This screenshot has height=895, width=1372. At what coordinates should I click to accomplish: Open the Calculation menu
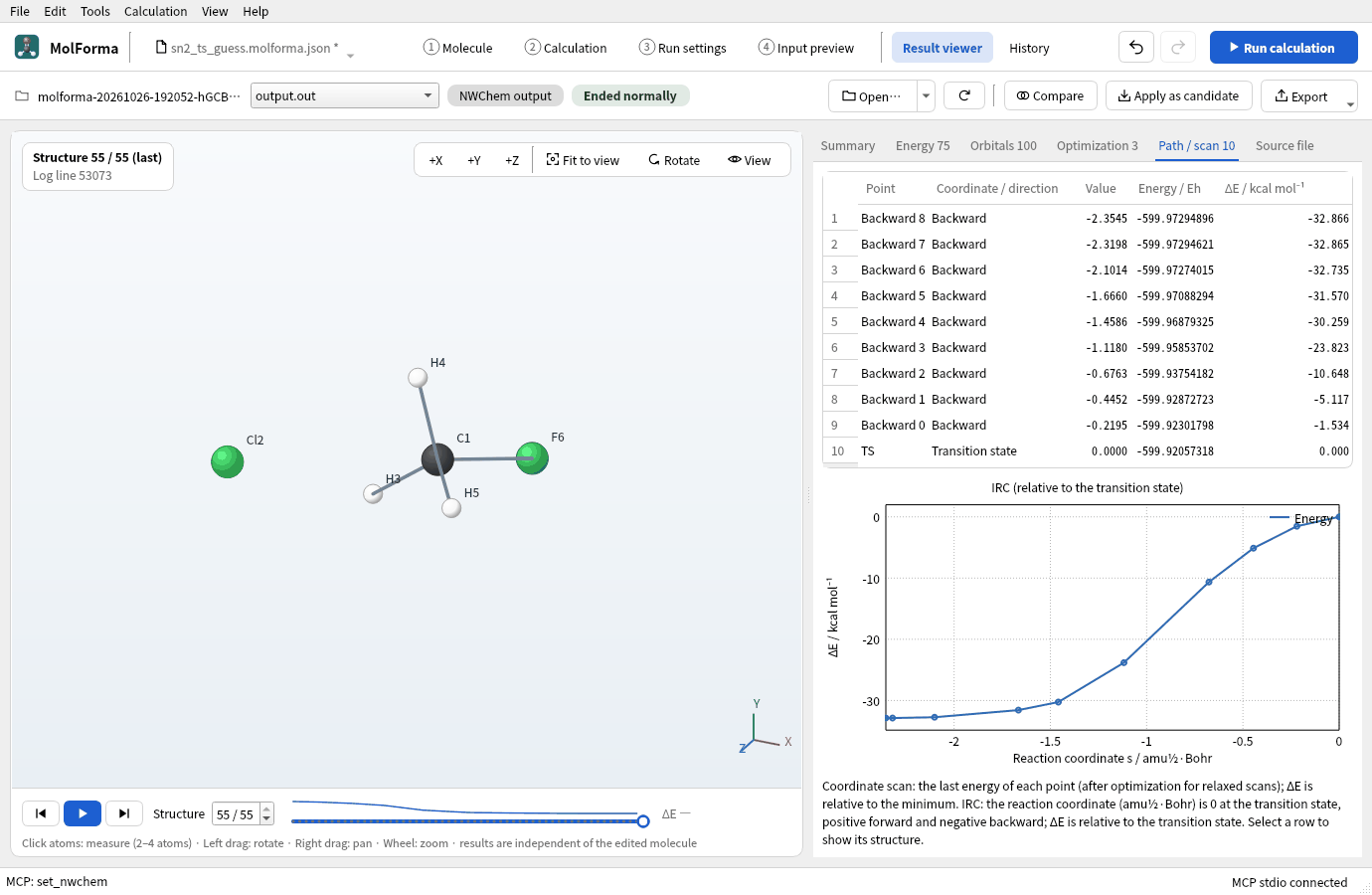155,11
